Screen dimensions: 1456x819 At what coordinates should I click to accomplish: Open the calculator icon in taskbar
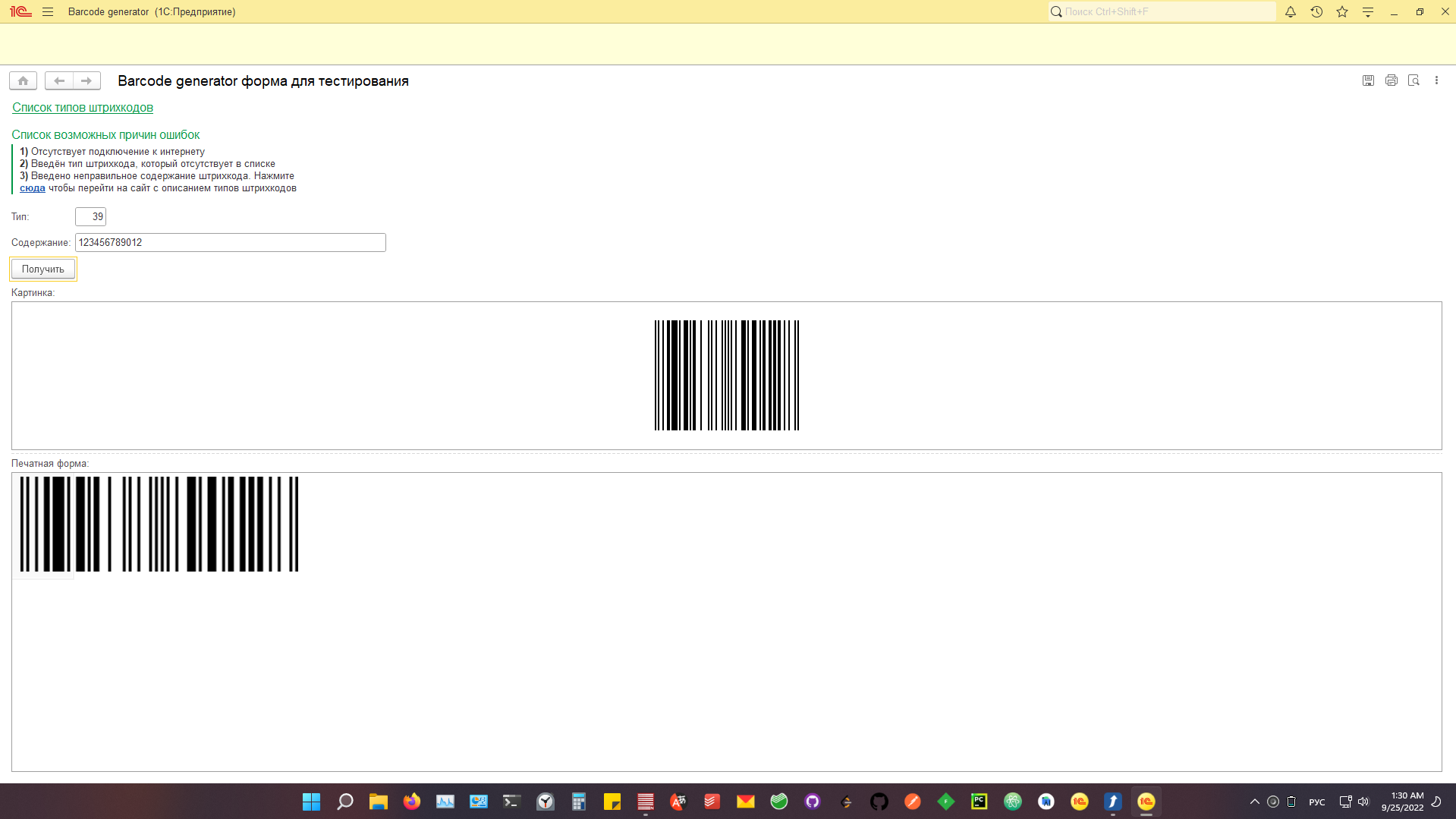tap(579, 802)
